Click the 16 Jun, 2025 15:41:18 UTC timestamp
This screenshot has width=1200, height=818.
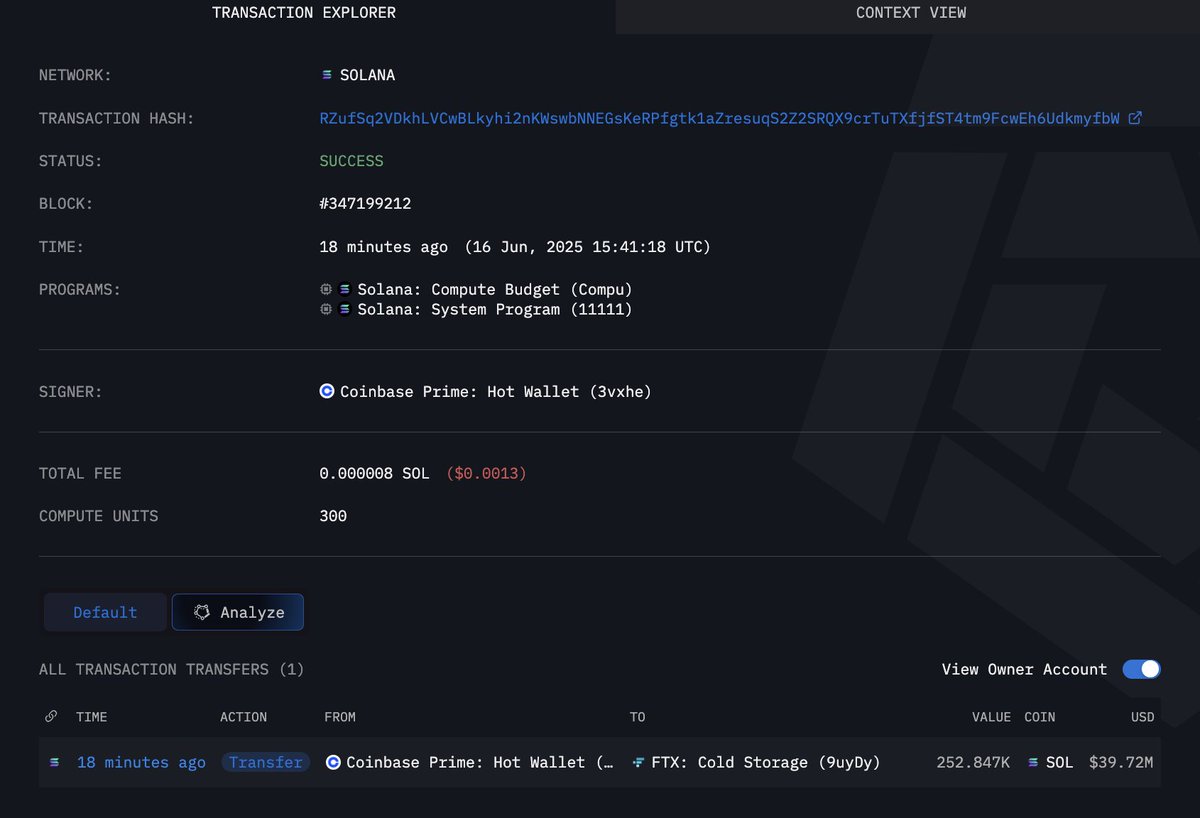click(588, 247)
